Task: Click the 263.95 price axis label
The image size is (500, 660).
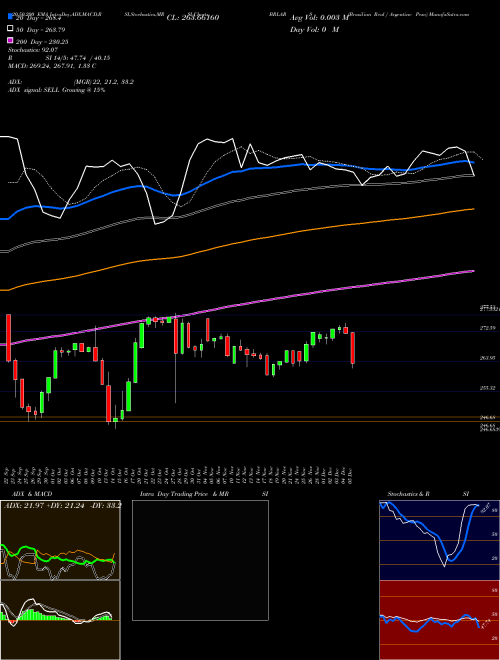Action: click(x=487, y=358)
